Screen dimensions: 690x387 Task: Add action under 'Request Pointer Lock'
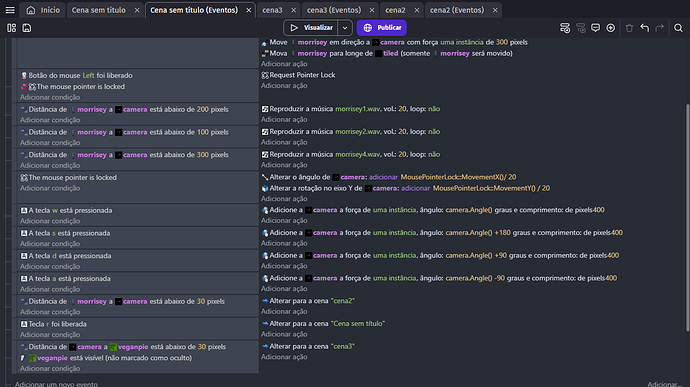[284, 86]
